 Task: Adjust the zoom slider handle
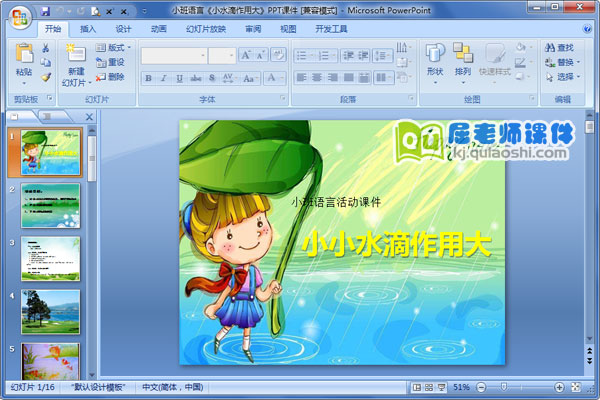click(504, 387)
